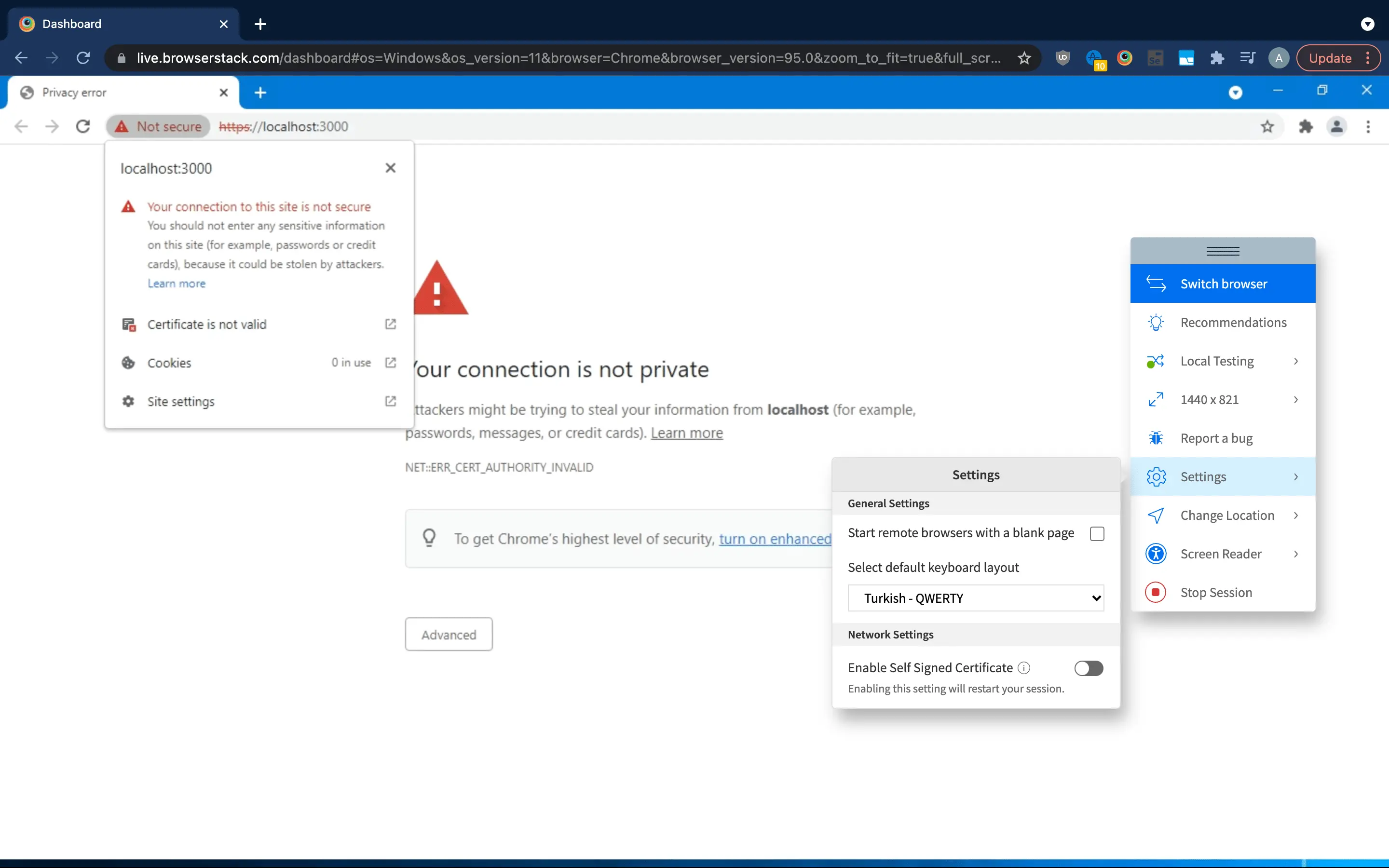This screenshot has height=868, width=1389.
Task: Enable Self Signed Certificate toggle
Action: [1088, 668]
